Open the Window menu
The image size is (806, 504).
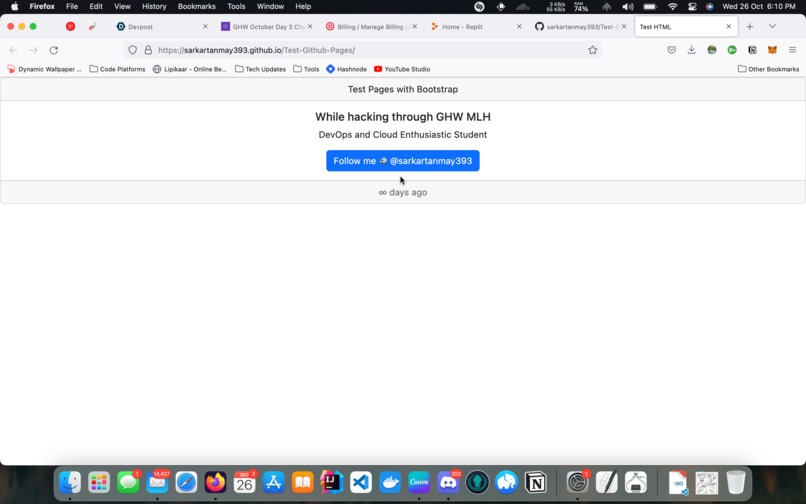(270, 7)
